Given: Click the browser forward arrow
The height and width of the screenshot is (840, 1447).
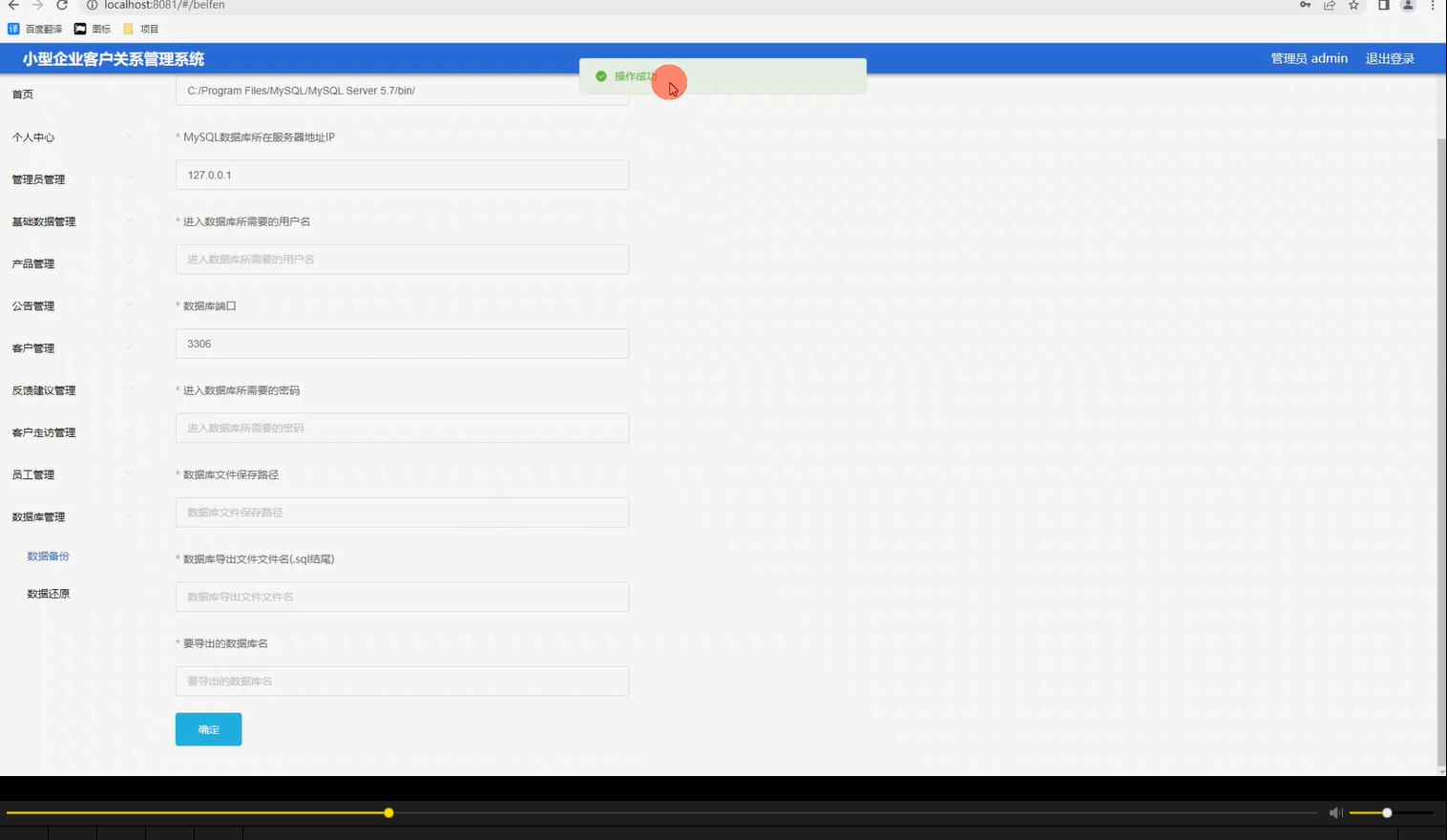Looking at the screenshot, I should [37, 5].
